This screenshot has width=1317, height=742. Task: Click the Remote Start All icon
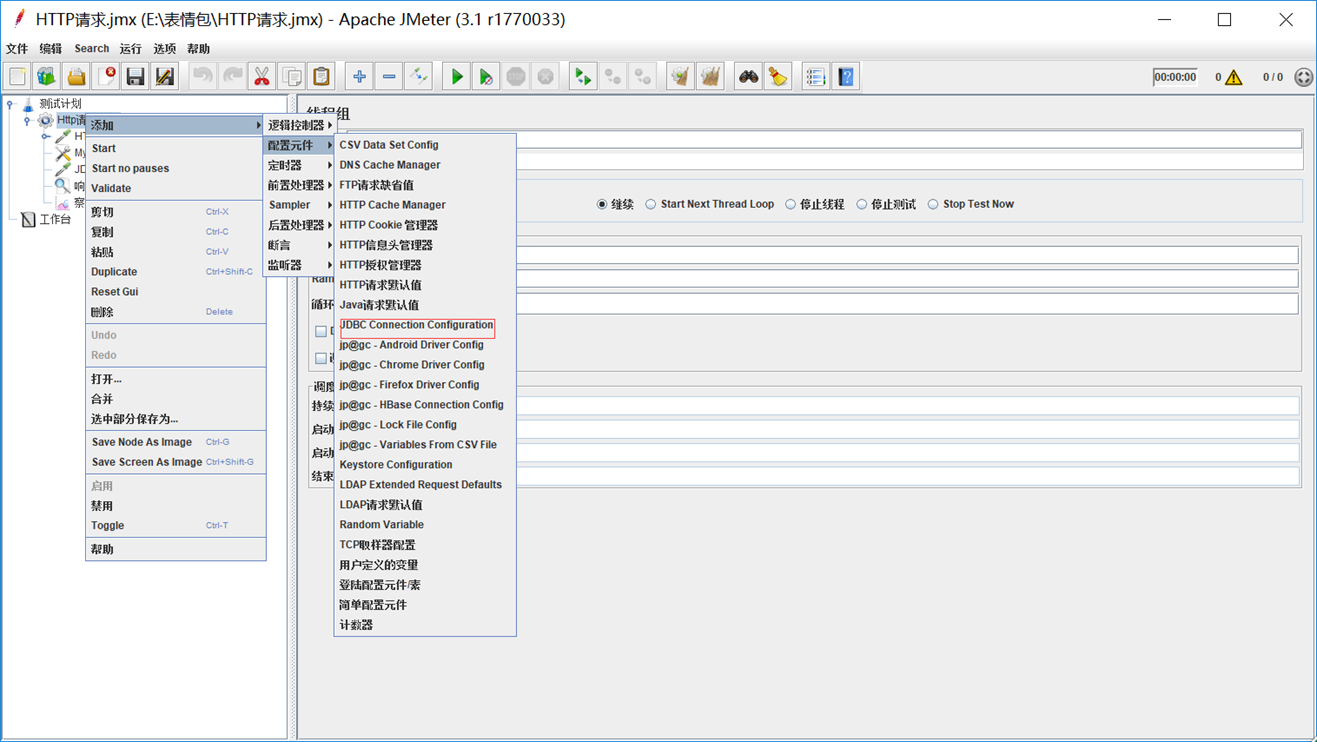click(x=583, y=77)
